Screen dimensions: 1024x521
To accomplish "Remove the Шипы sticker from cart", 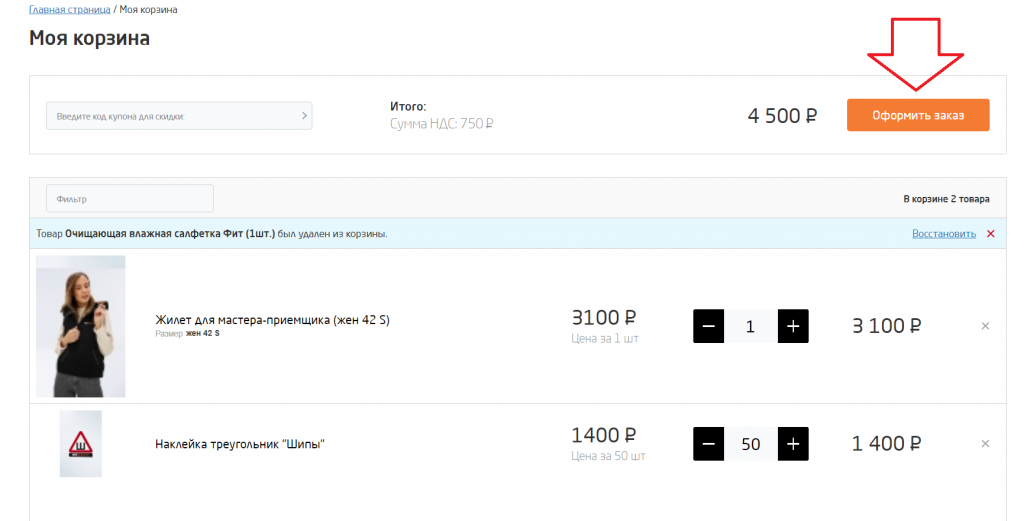I will 985,444.
